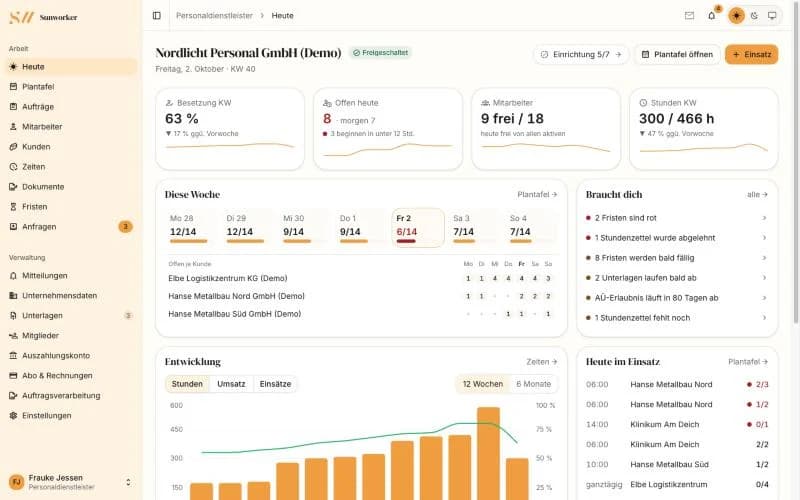
Task: Click the Plantafel öffnen button
Action: click(677, 55)
